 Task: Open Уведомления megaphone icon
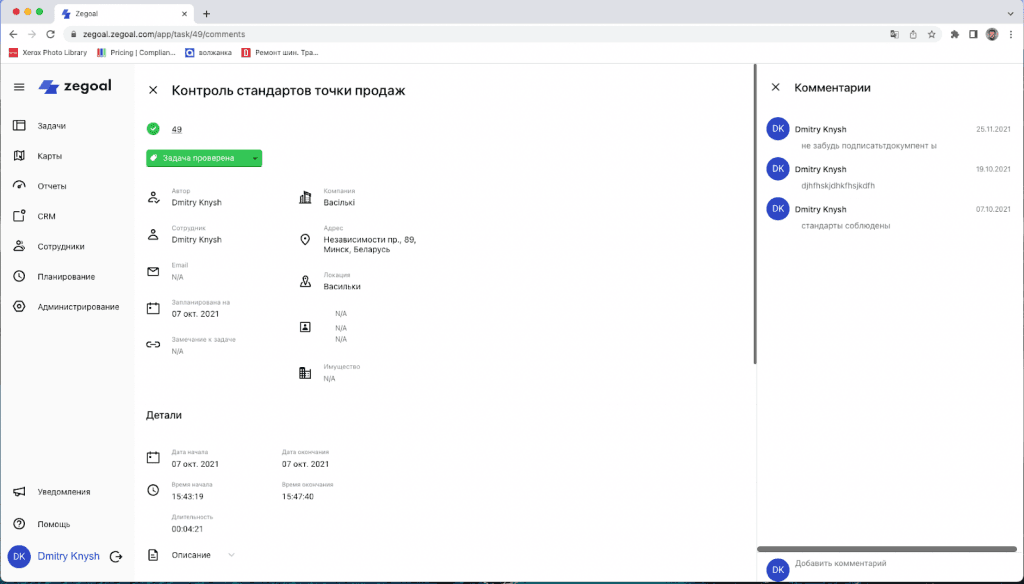19,492
